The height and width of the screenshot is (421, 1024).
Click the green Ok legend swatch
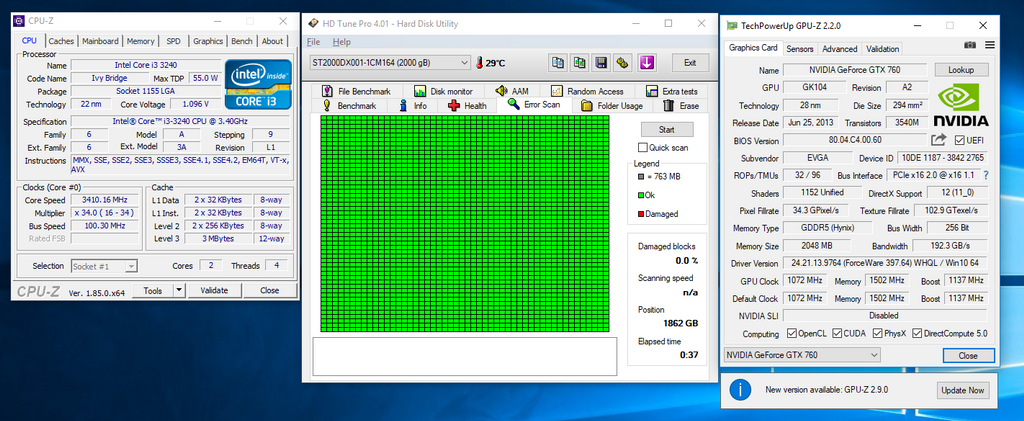pos(641,195)
